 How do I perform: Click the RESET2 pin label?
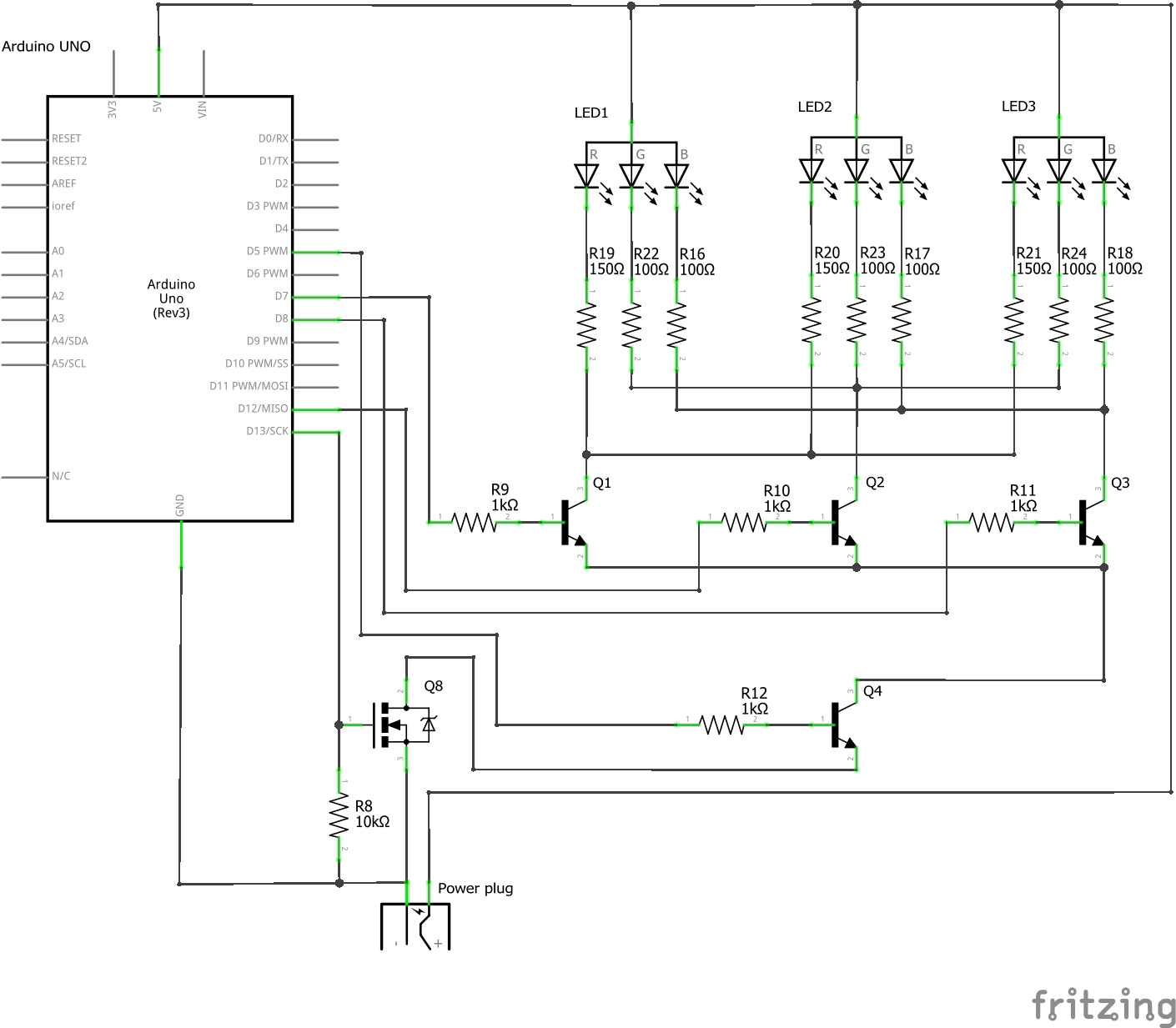click(x=69, y=161)
